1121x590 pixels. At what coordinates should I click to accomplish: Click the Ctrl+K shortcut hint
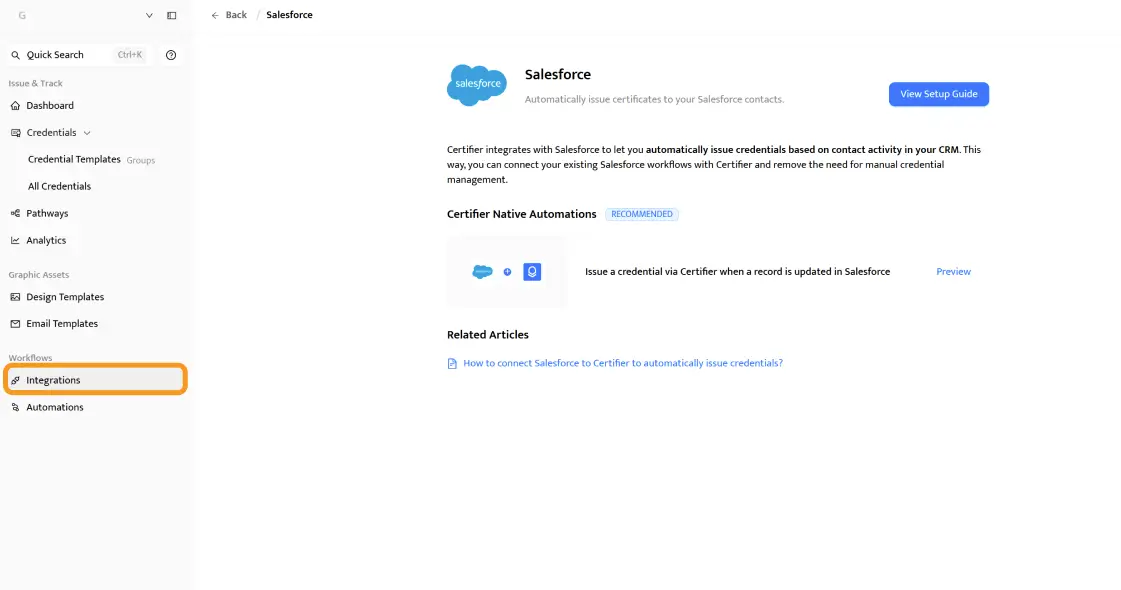129,54
